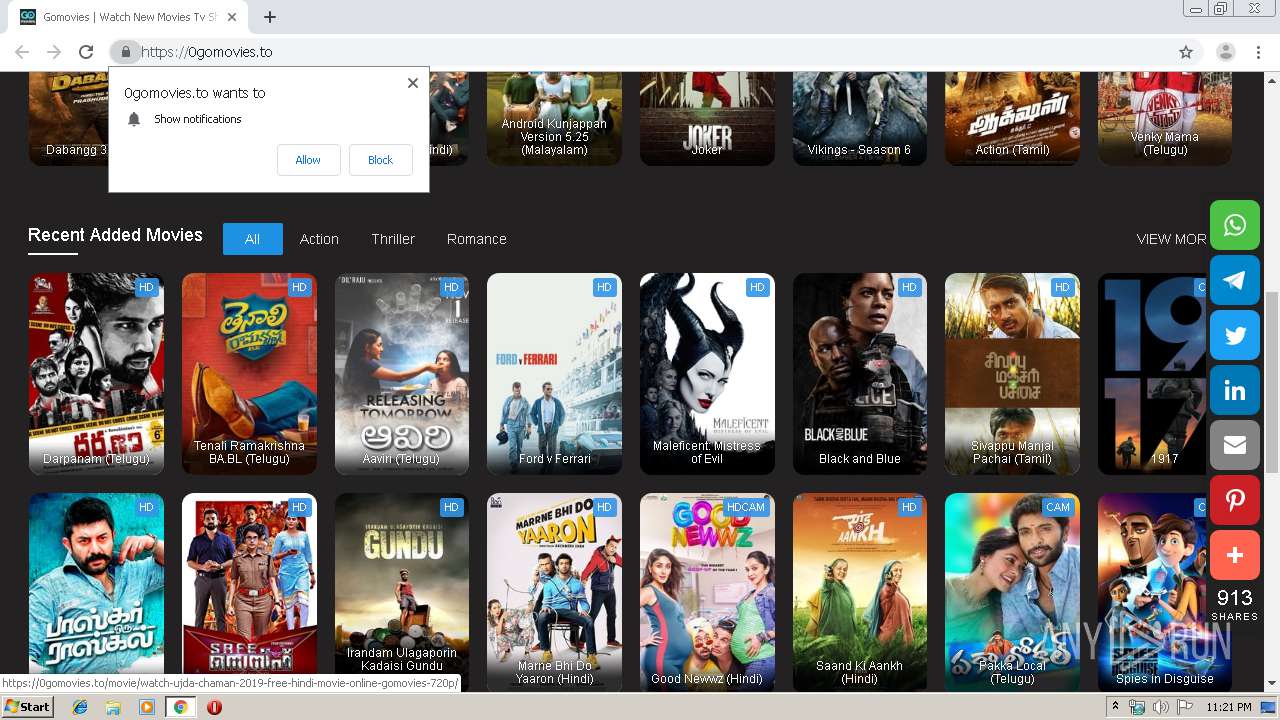Open Tenali Ramakrishna BA.BL poster
This screenshot has height=720, width=1280.
[249, 374]
